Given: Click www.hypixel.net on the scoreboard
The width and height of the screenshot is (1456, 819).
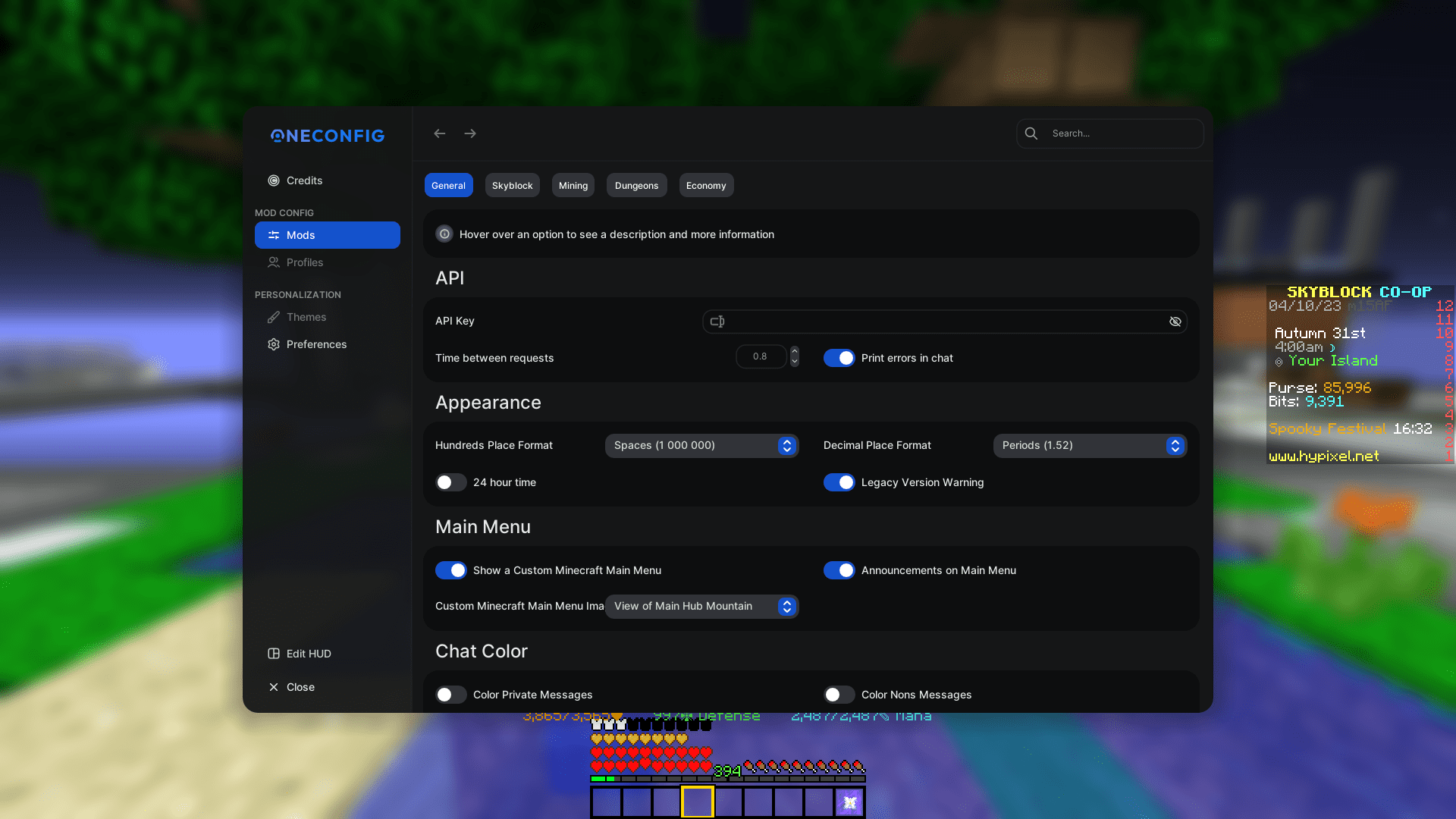Looking at the screenshot, I should [1324, 456].
